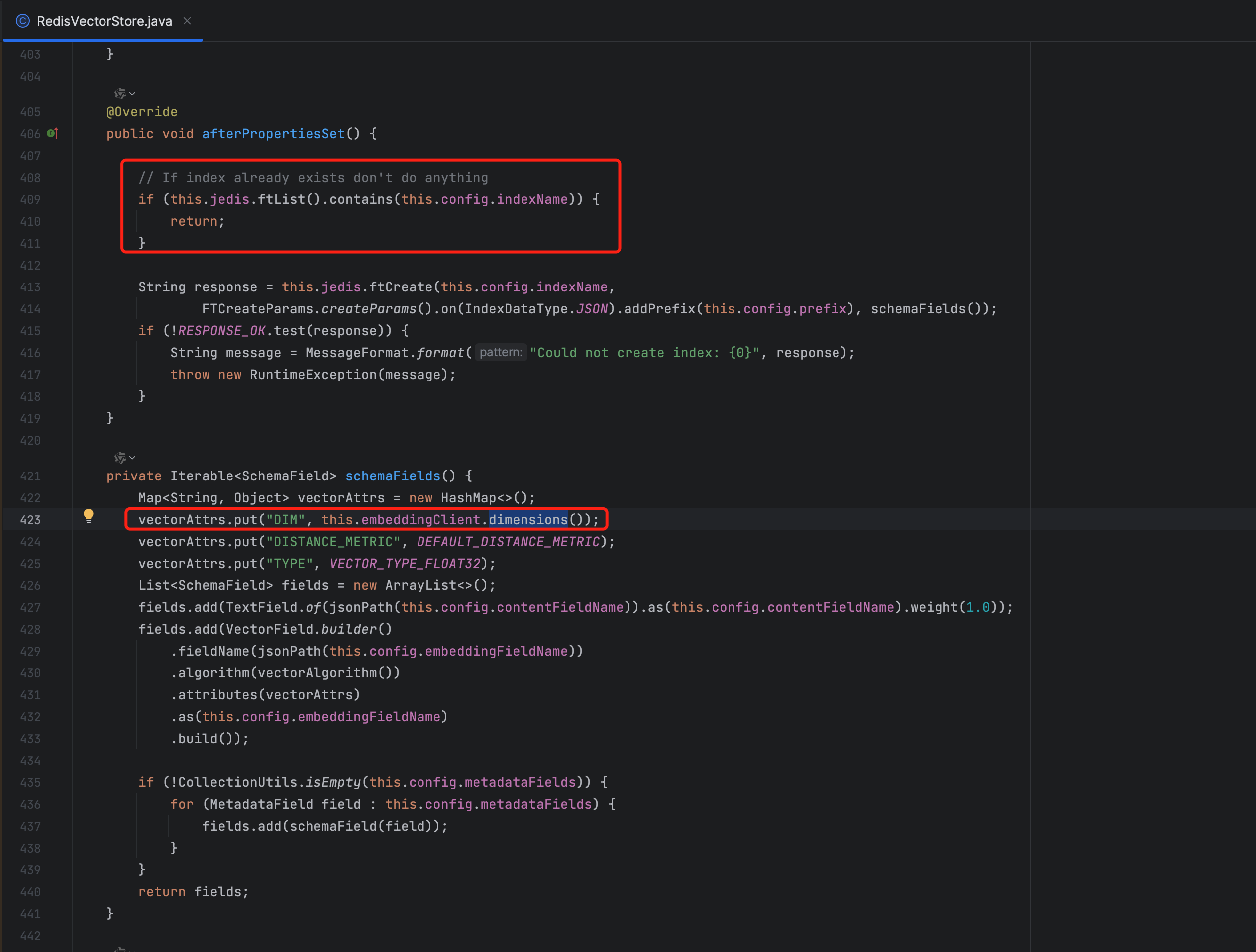
Task: Expand the author dropdown chevron above schemaFields
Action: (132, 458)
